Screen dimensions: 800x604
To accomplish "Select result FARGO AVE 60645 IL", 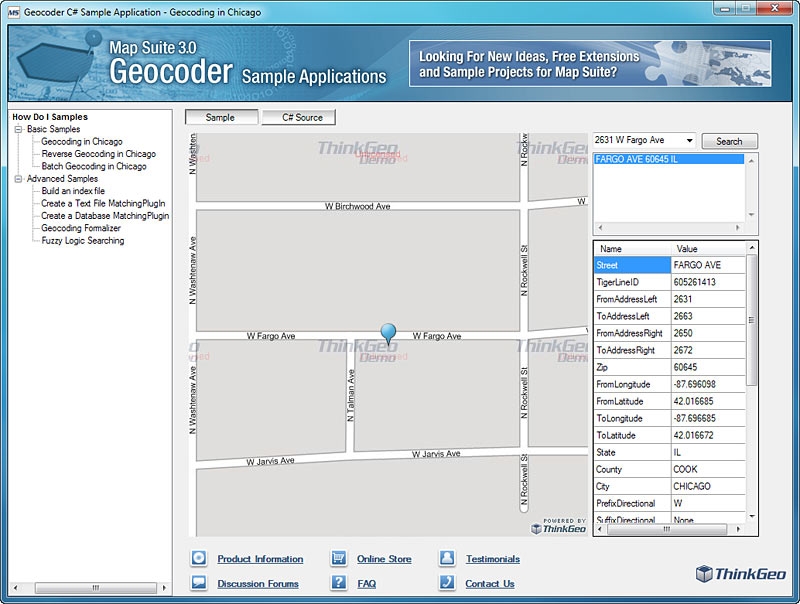I will coord(669,159).
